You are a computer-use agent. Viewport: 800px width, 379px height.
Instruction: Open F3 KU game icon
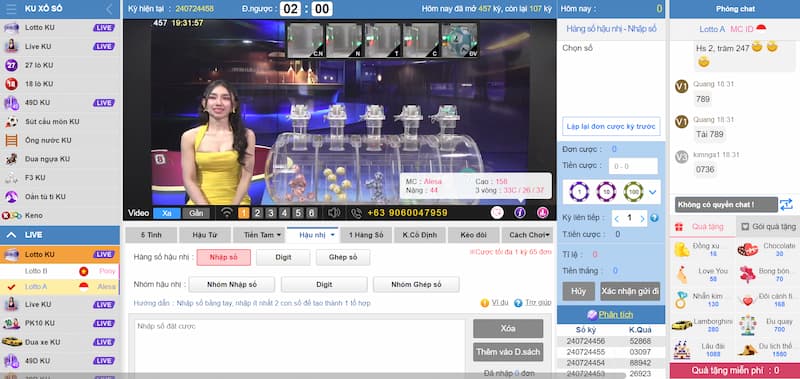(x=11, y=178)
